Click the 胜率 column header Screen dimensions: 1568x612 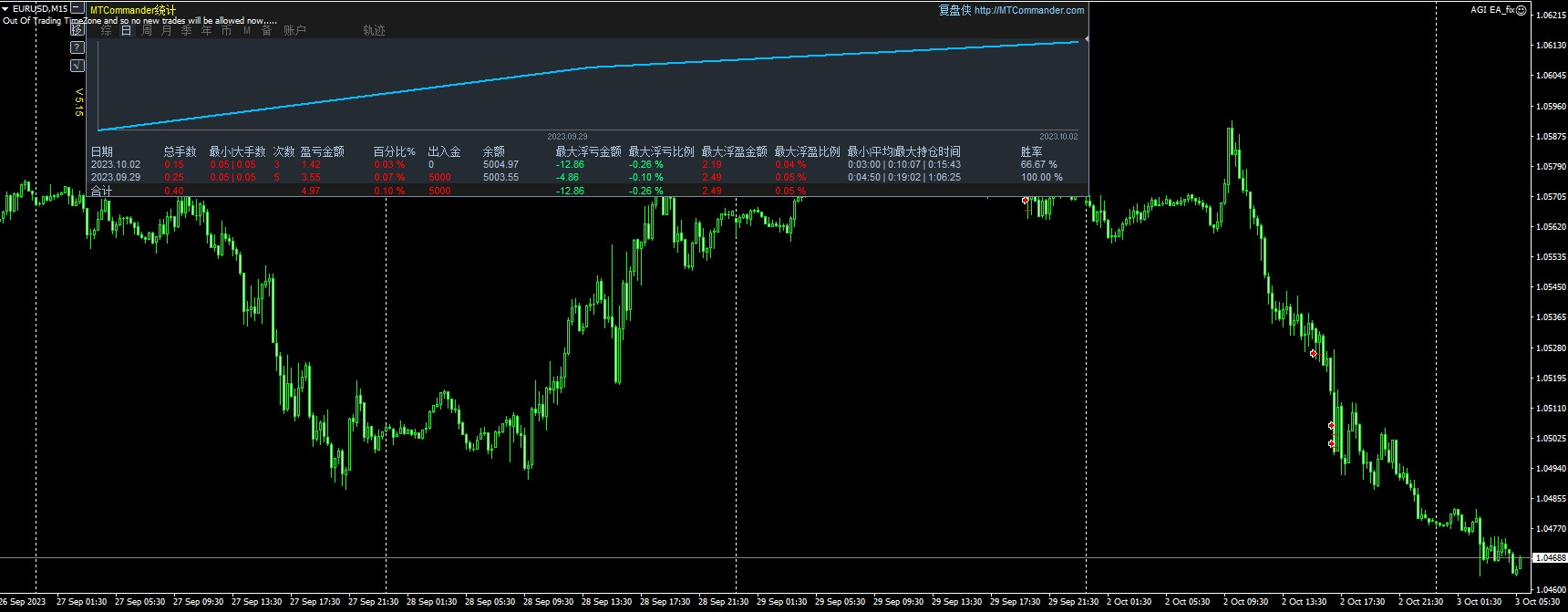[x=1031, y=151]
